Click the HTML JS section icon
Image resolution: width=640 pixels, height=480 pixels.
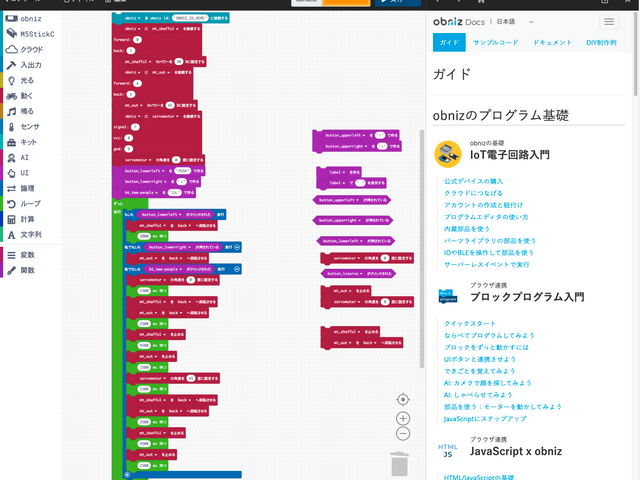point(448,451)
